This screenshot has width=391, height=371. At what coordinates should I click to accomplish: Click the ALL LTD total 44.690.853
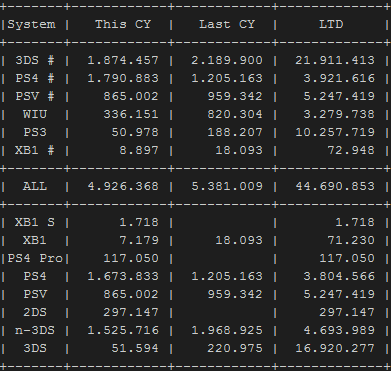click(335, 186)
